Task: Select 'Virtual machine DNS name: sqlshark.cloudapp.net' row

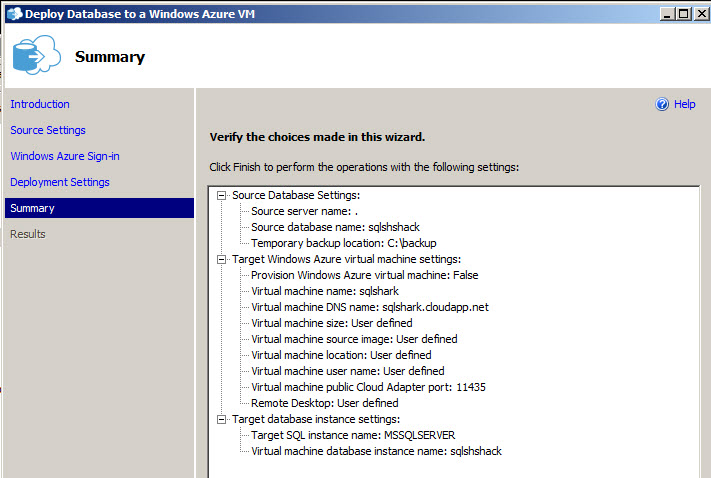Action: tap(370, 307)
